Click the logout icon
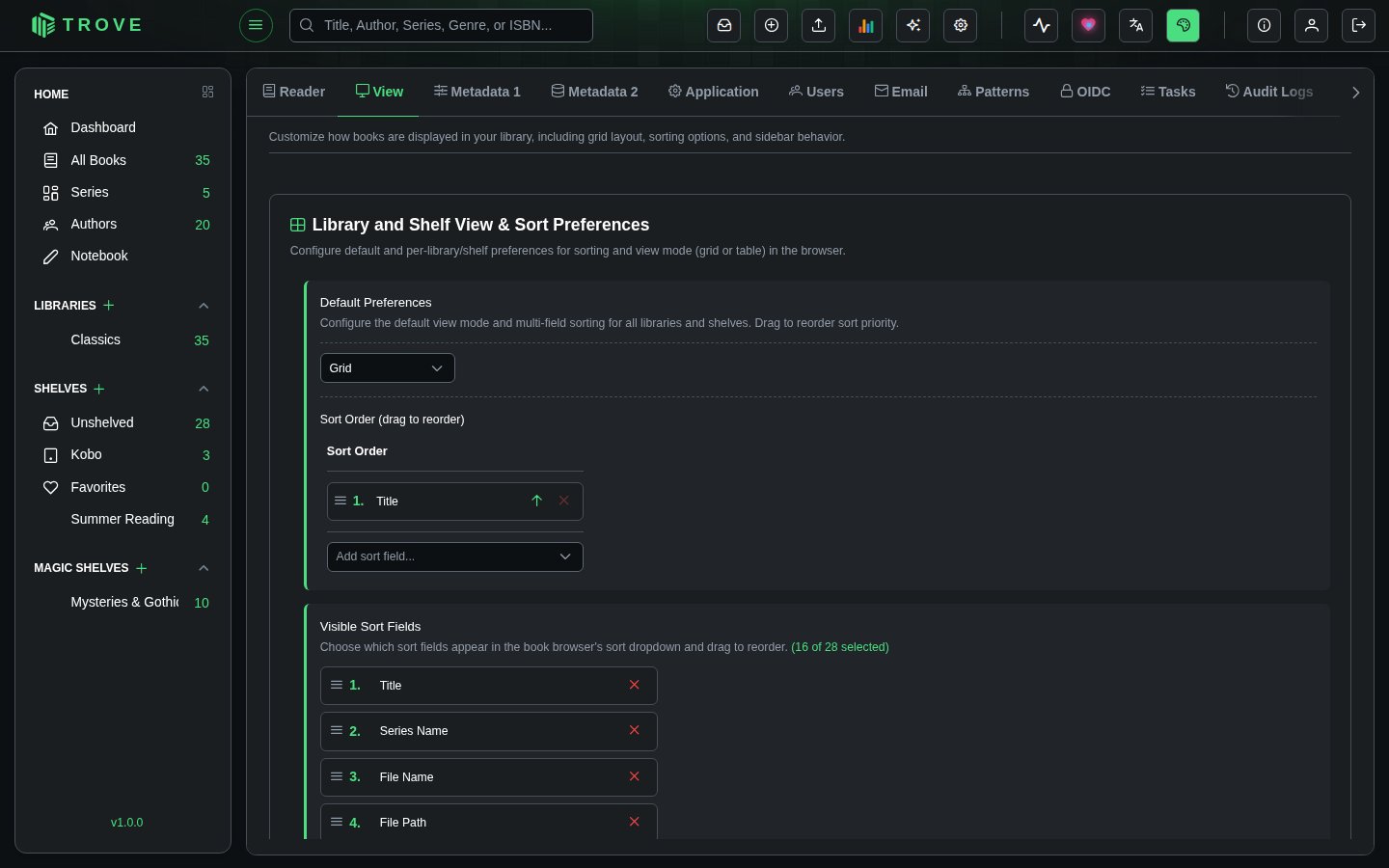 [x=1359, y=25]
